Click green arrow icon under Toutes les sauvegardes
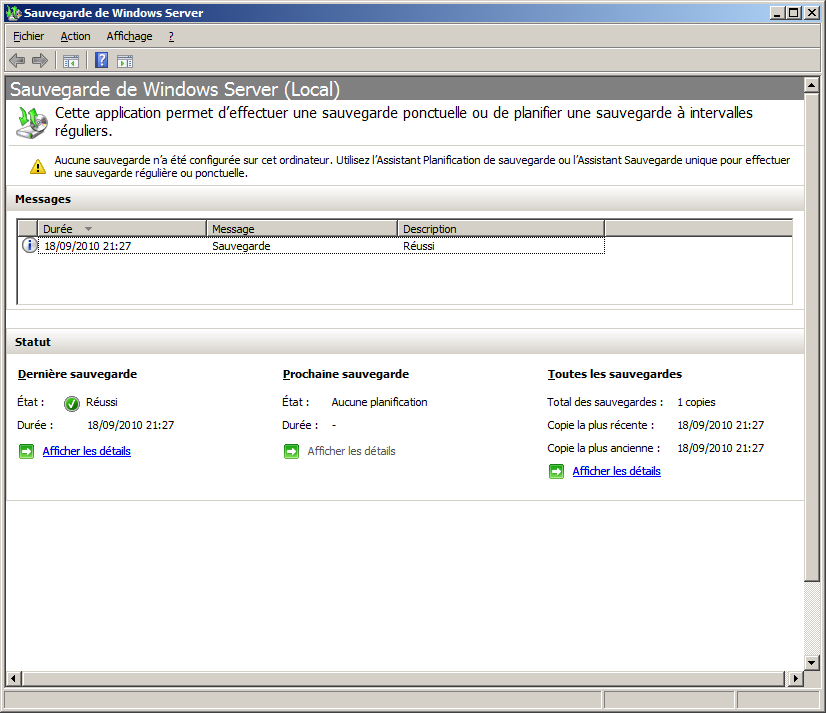 pyautogui.click(x=556, y=472)
